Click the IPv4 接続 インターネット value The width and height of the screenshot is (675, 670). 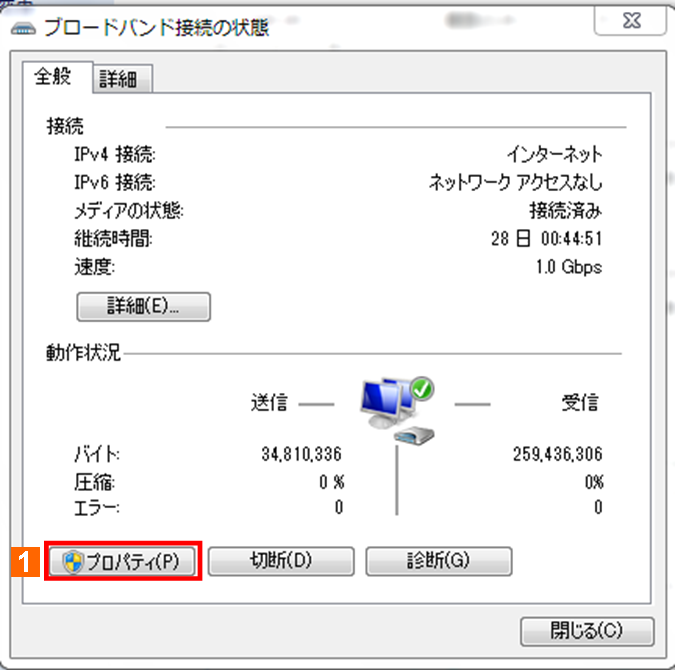tap(554, 155)
